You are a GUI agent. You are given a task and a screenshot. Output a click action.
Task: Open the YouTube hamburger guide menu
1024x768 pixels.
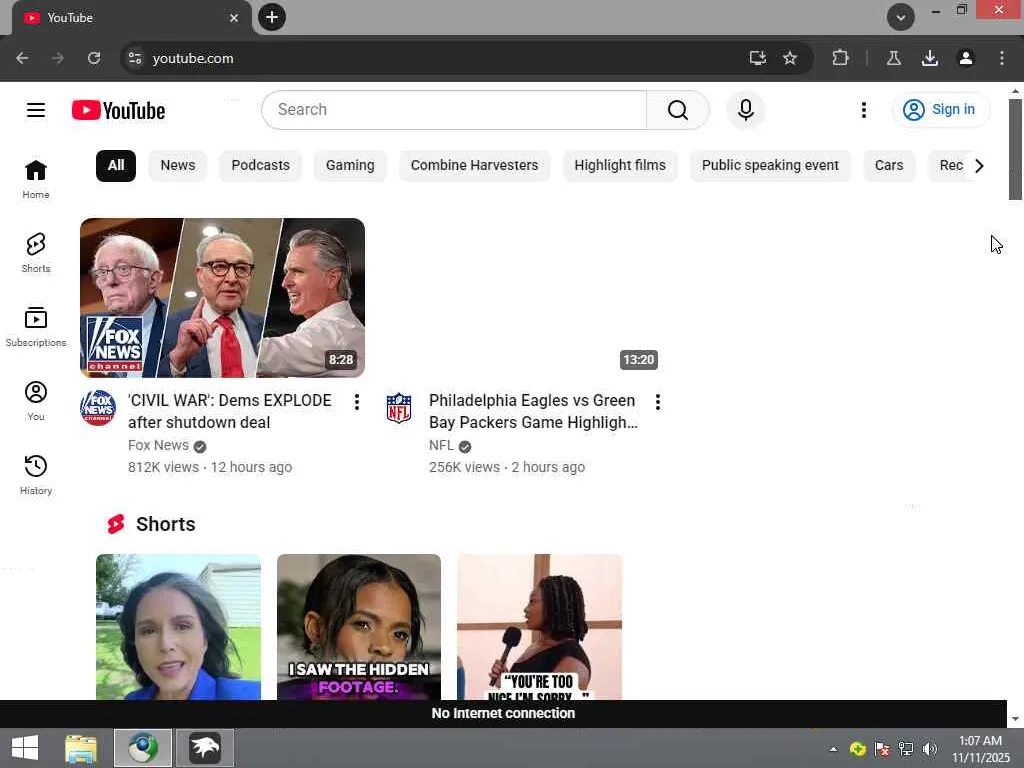coord(36,110)
